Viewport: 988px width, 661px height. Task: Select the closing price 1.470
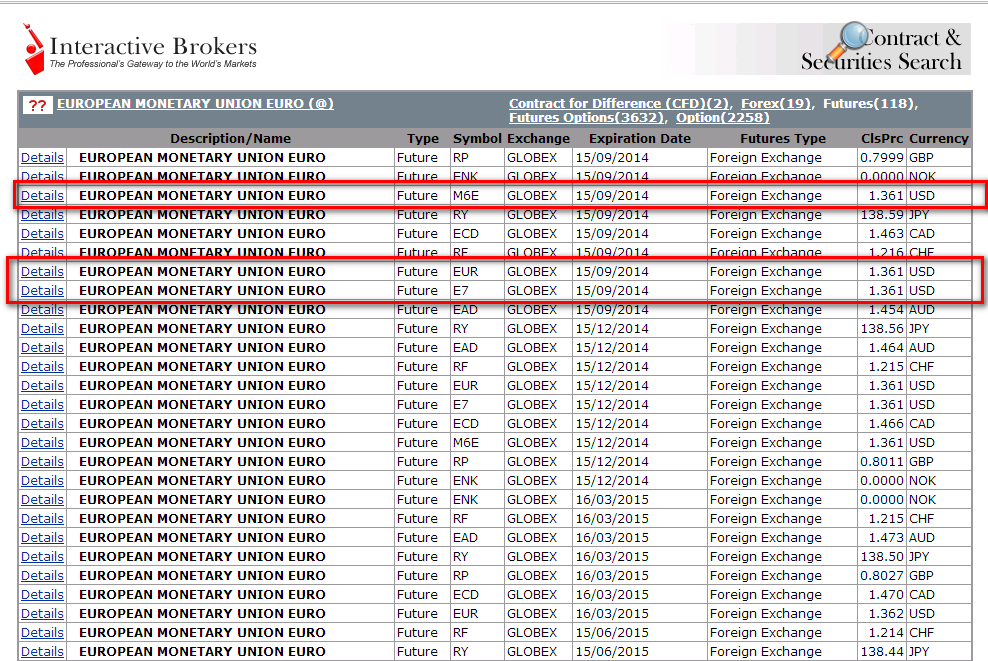886,594
